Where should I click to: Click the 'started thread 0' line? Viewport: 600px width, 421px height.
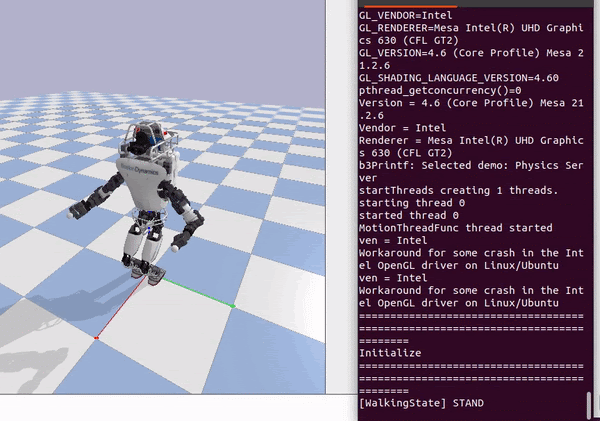408,215
